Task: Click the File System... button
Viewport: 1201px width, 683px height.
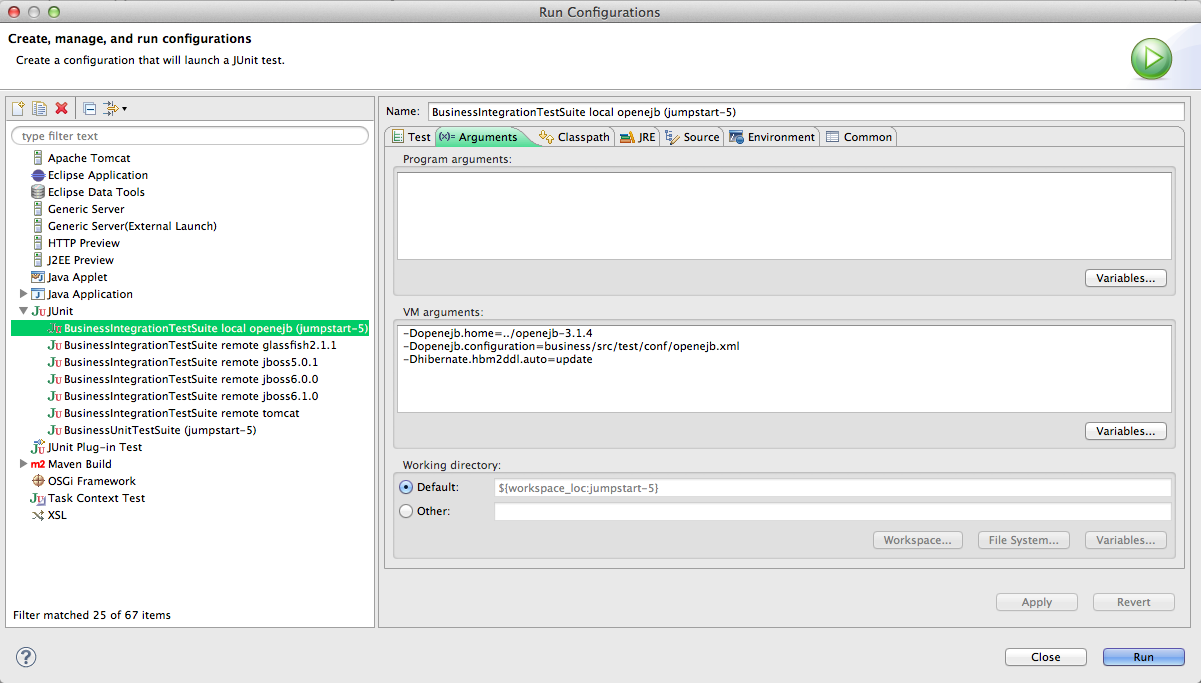Action: tap(1024, 540)
